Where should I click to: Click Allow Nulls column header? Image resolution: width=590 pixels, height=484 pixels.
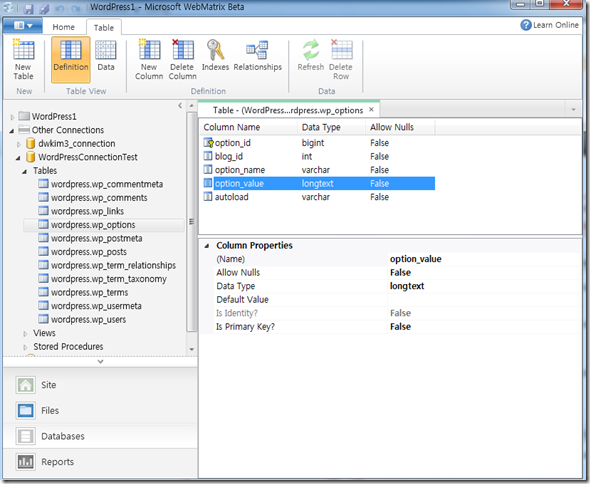[400, 127]
